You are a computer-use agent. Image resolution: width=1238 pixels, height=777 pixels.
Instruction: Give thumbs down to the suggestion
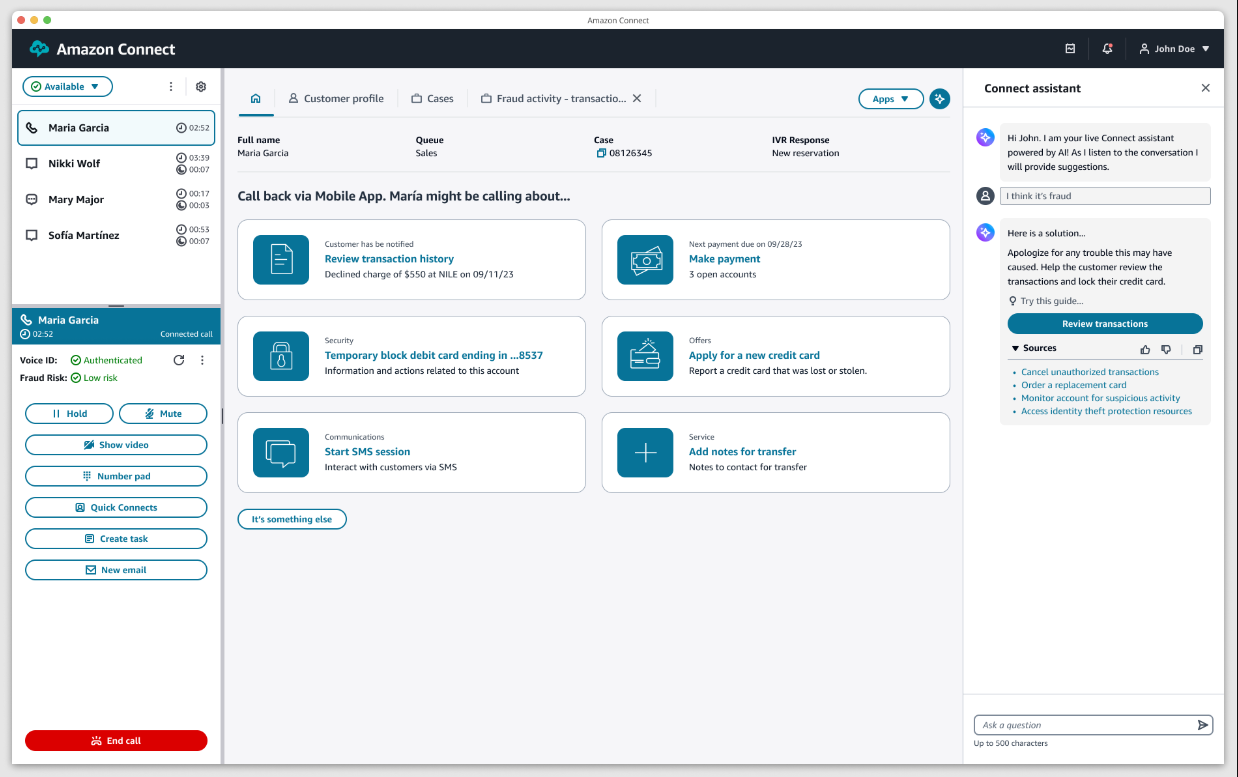point(1166,349)
